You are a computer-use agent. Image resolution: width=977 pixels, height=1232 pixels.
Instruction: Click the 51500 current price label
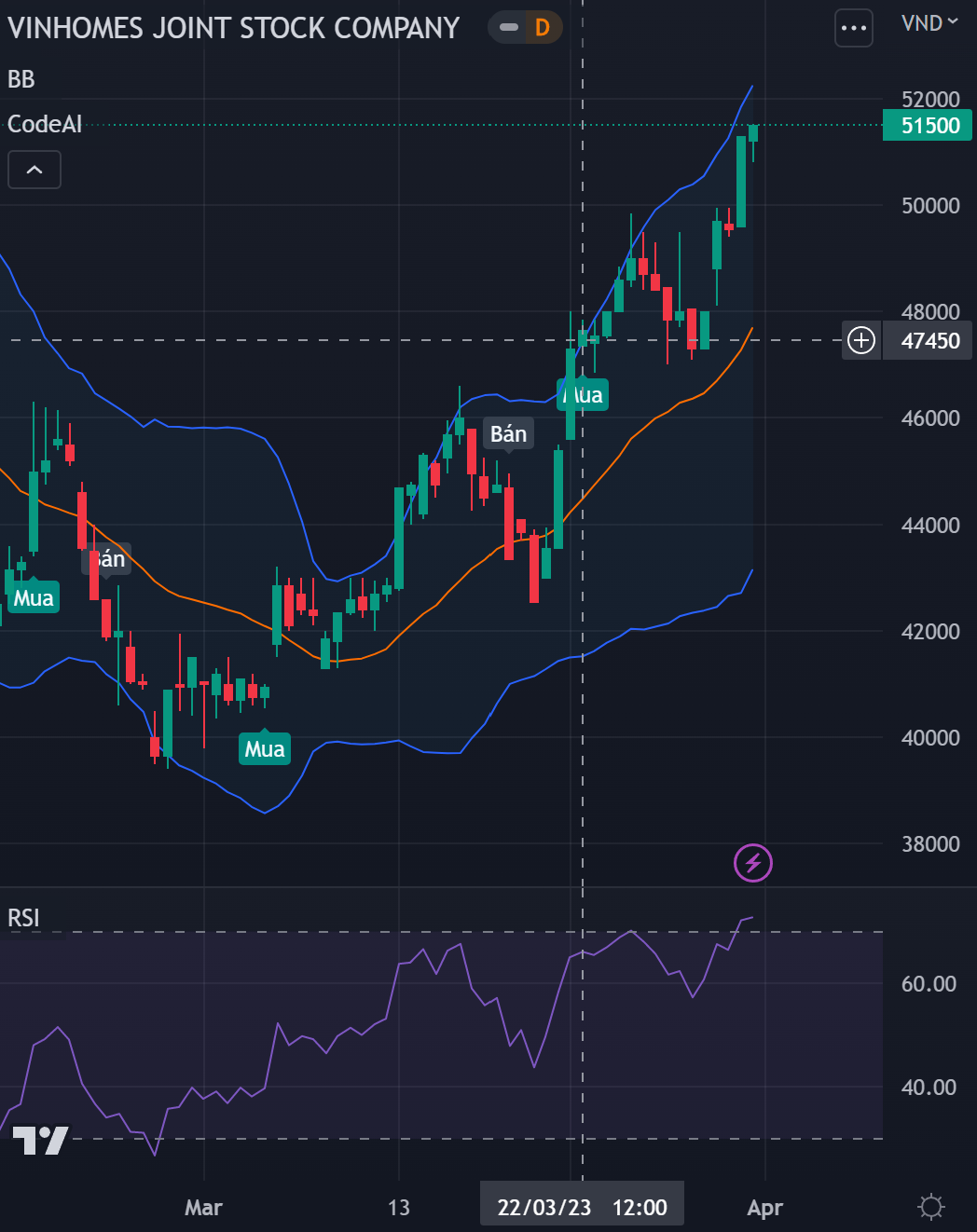point(928,126)
